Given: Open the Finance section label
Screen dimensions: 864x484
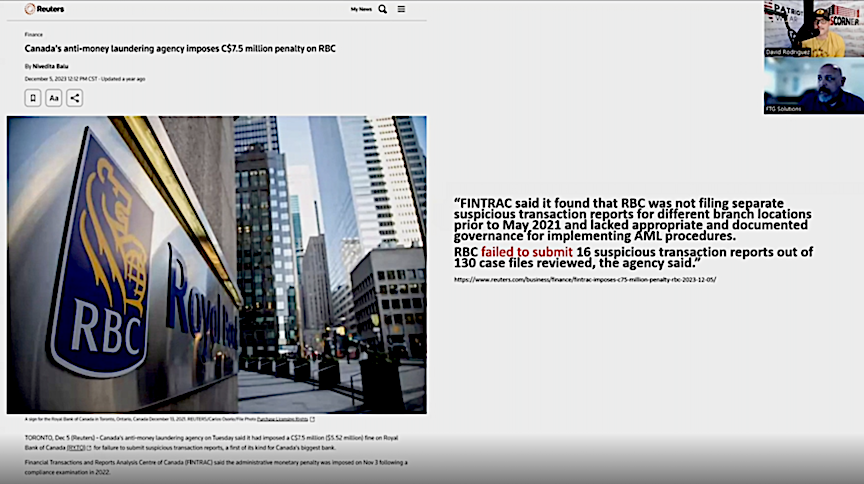Looking at the screenshot, I should pyautogui.click(x=34, y=34).
